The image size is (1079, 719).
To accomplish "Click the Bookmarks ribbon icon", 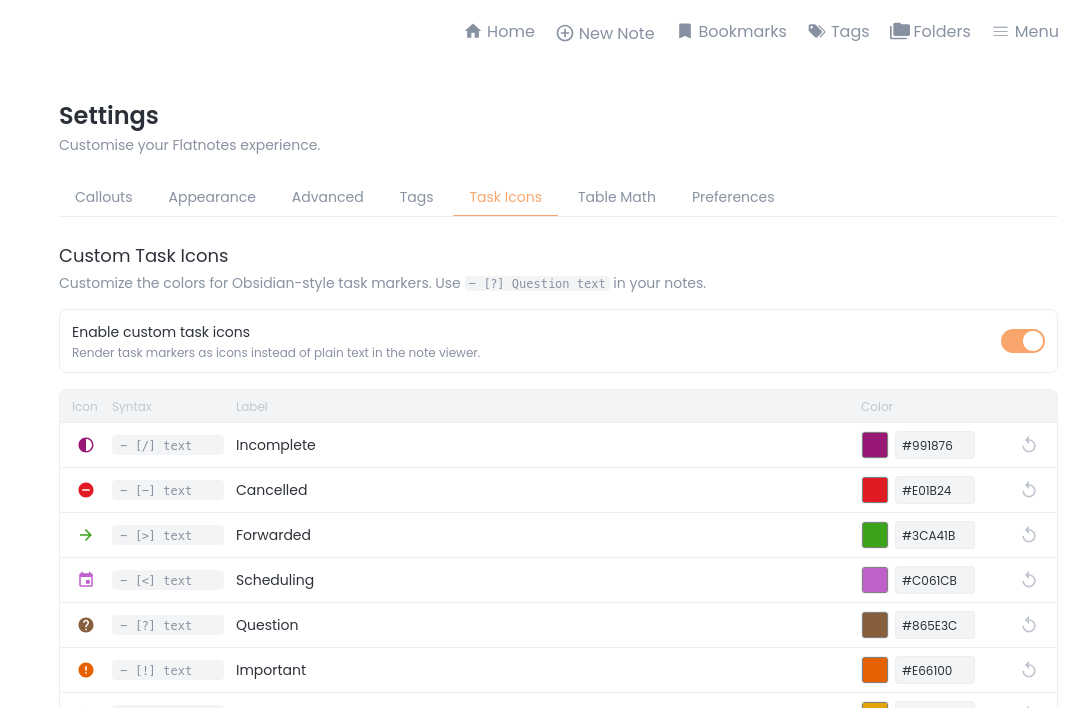I will 684,31.
